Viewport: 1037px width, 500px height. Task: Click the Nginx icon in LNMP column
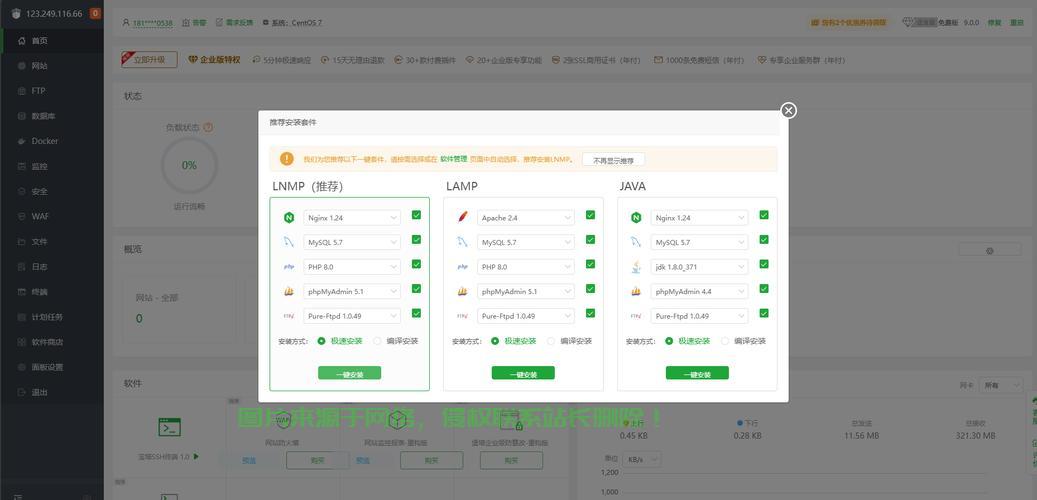pyautogui.click(x=288, y=218)
